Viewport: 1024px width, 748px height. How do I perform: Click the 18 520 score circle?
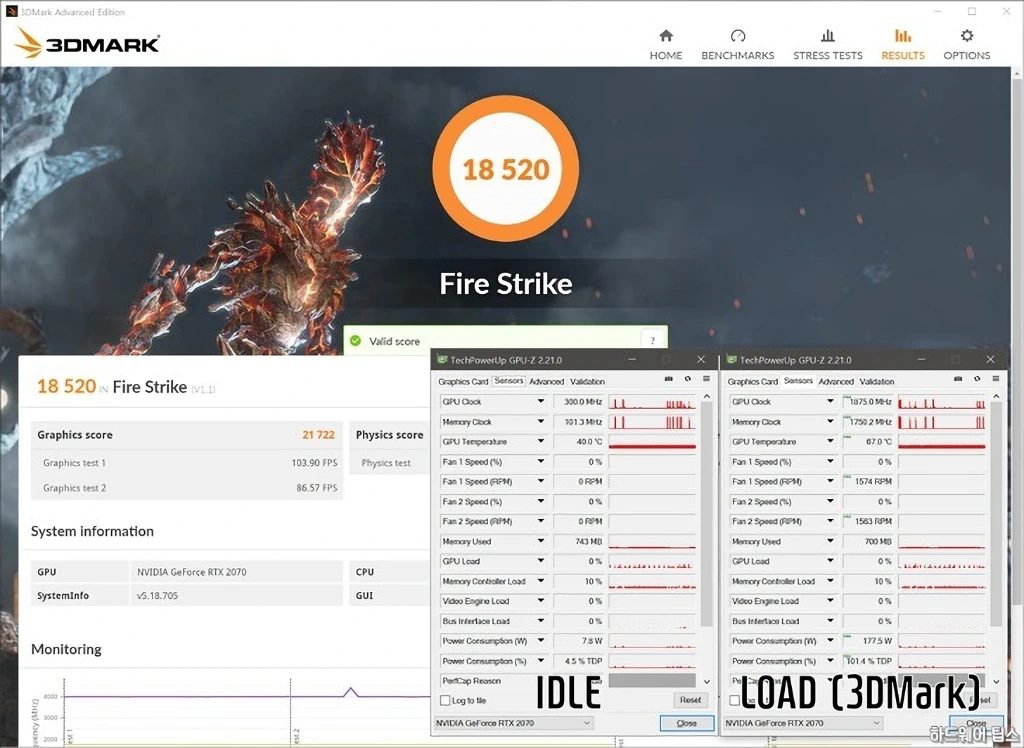[506, 169]
